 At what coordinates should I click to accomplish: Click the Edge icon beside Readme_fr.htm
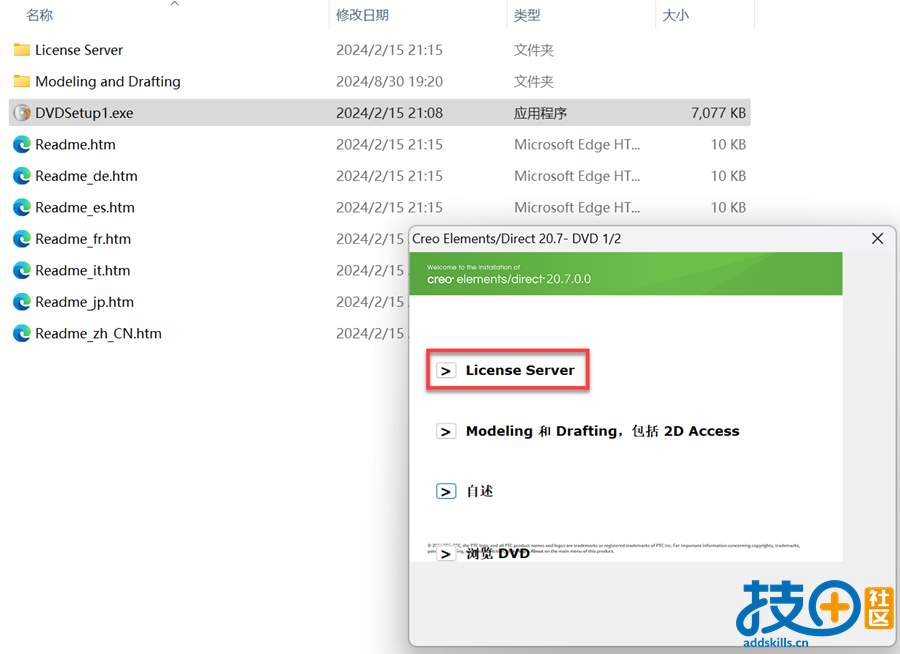click(22, 239)
